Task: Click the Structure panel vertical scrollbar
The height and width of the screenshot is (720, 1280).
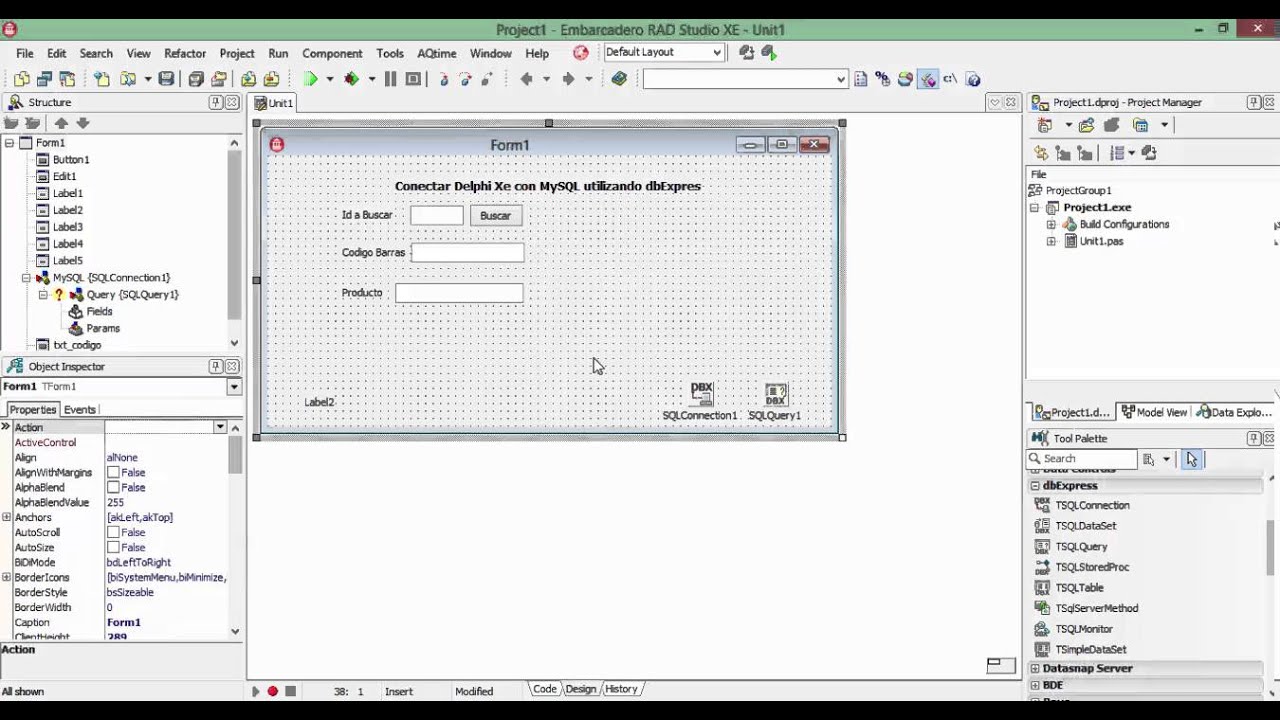Action: [234, 243]
